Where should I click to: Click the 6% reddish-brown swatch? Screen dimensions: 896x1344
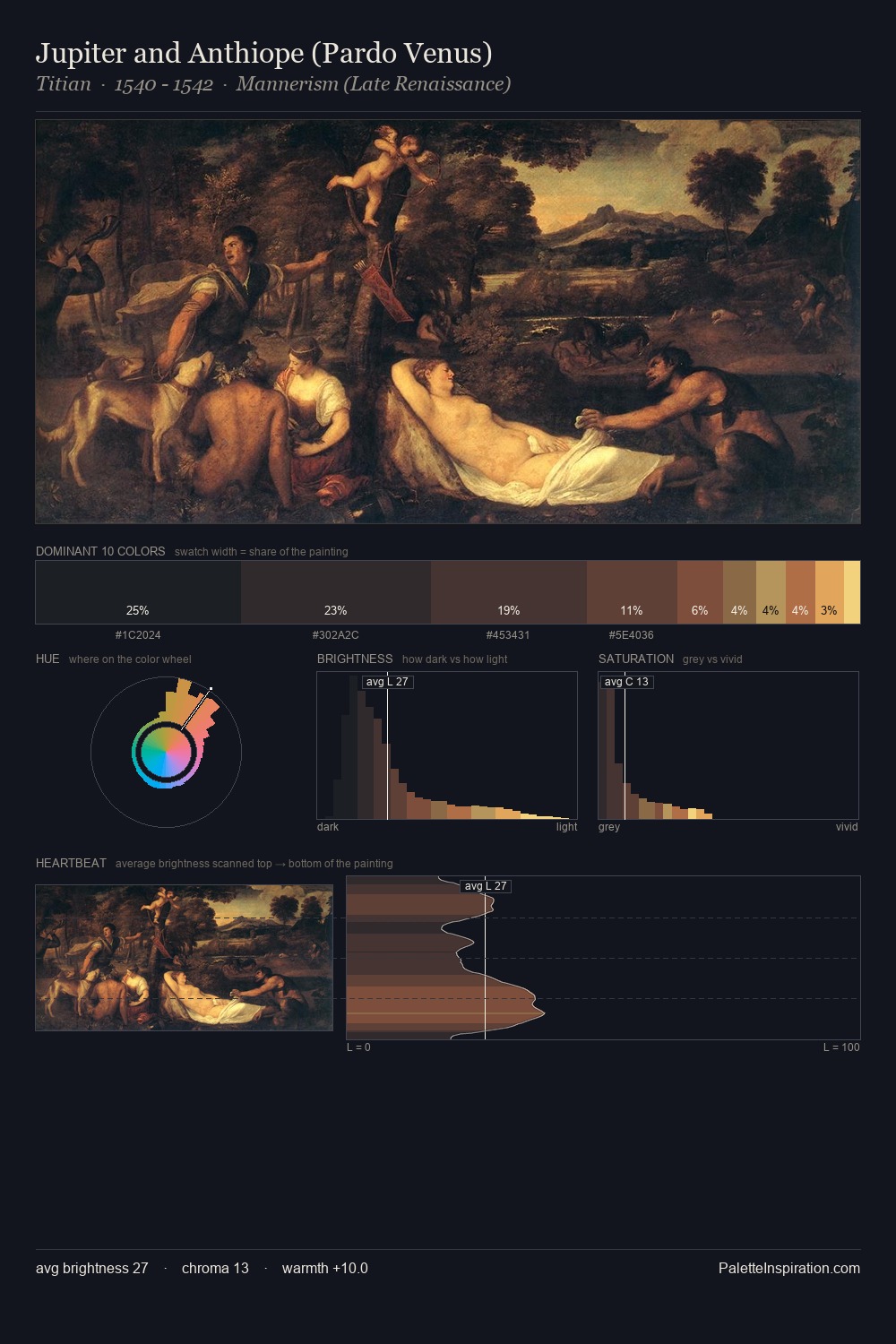(700, 592)
